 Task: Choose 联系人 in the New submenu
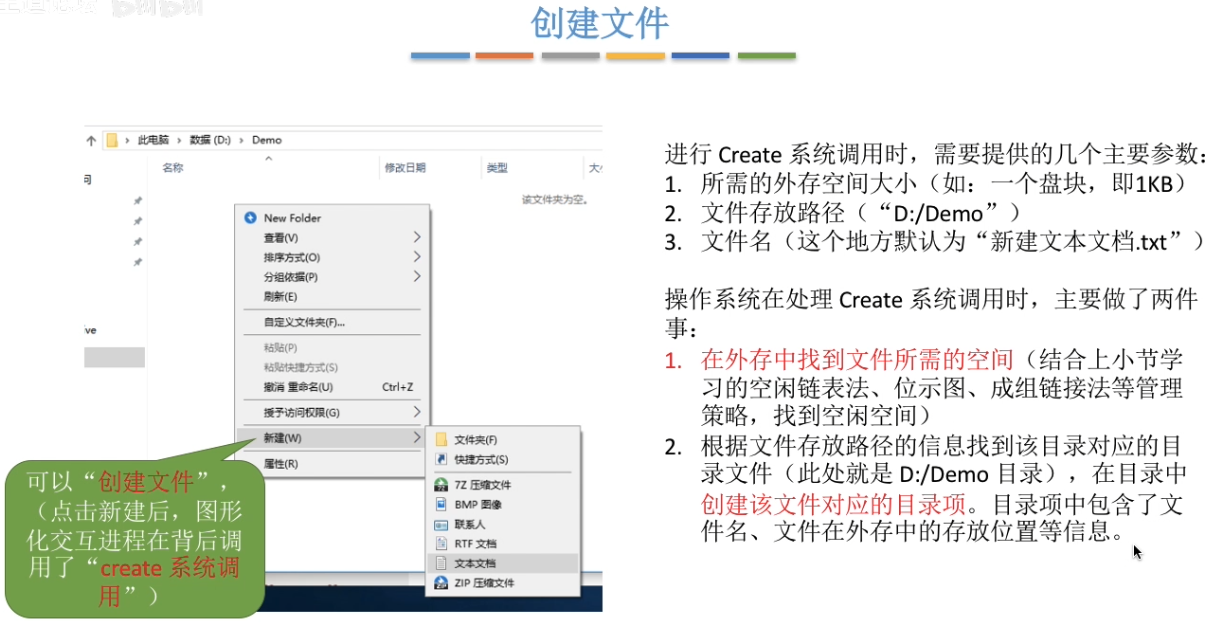(503, 524)
